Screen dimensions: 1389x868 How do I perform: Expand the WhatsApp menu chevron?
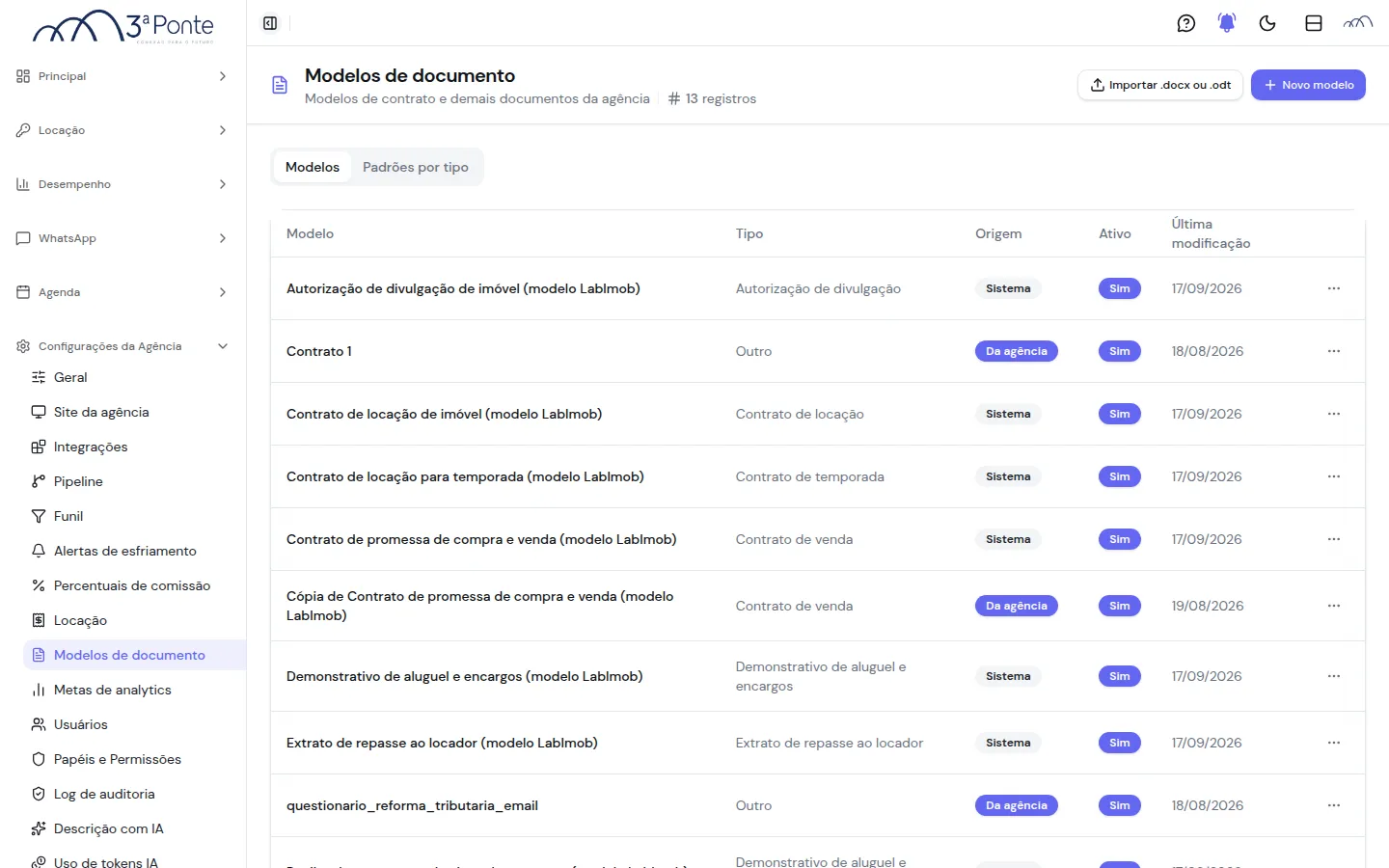coord(223,238)
